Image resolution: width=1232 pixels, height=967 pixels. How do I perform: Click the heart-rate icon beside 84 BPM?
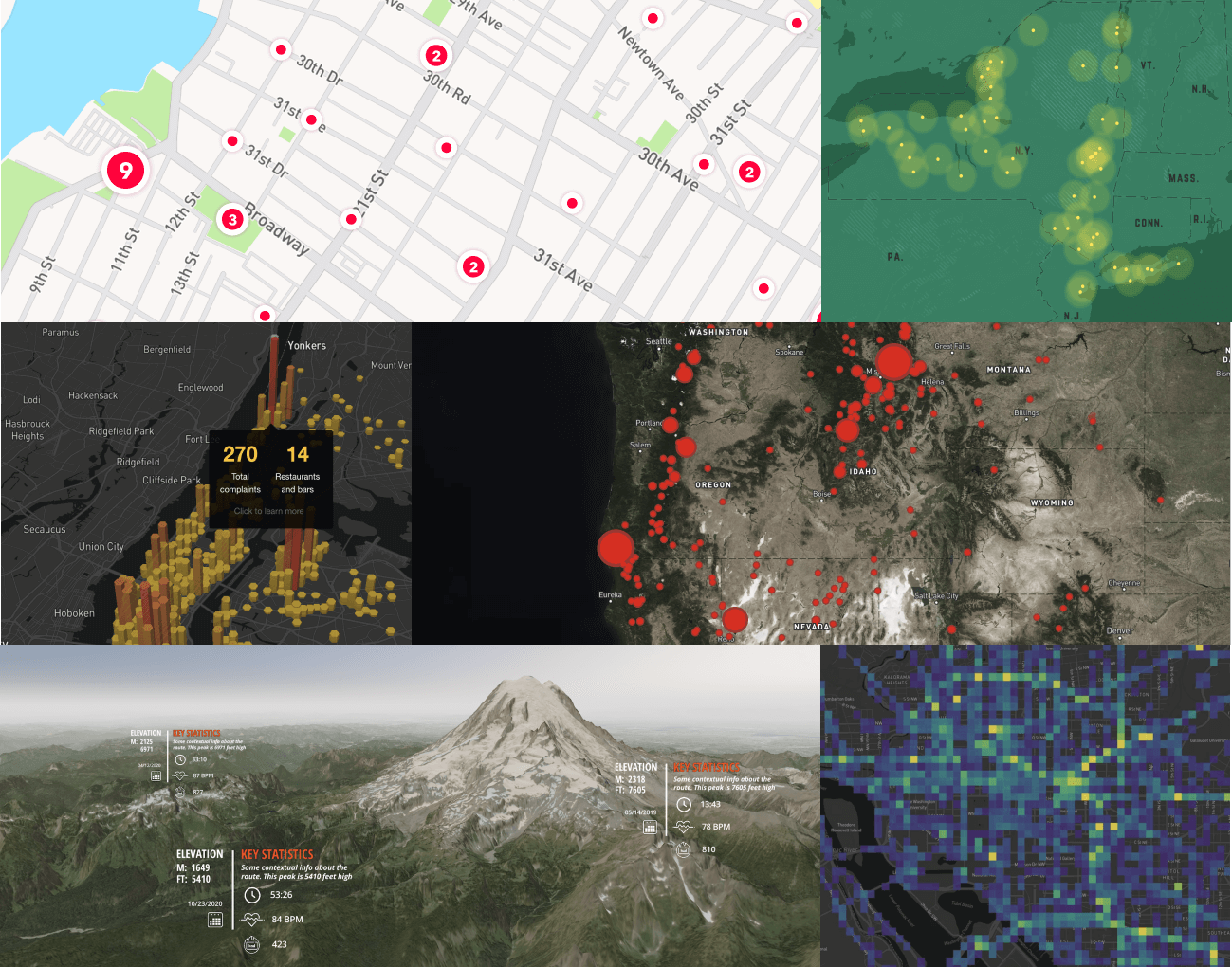click(x=251, y=920)
